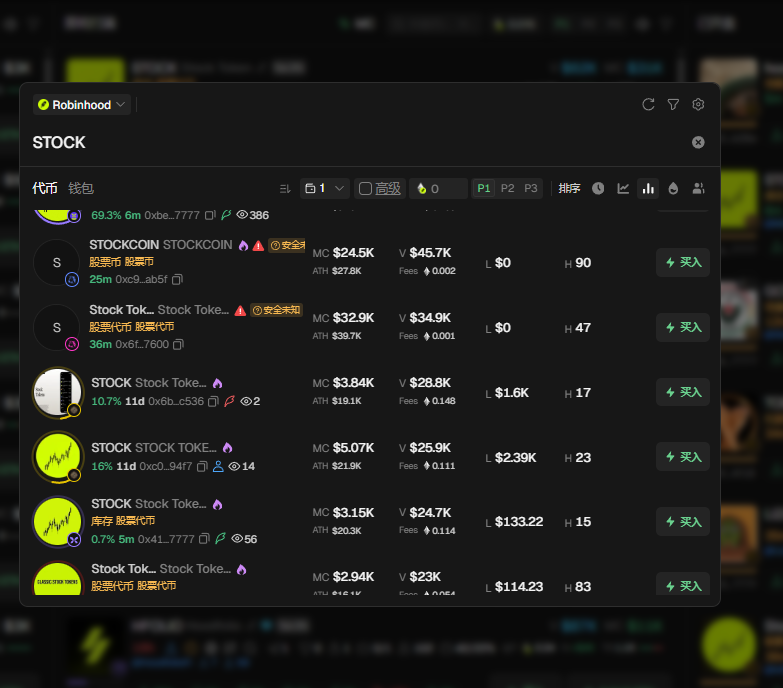Open the wallet count 1 dropdown
The image size is (783, 688).
point(325,188)
